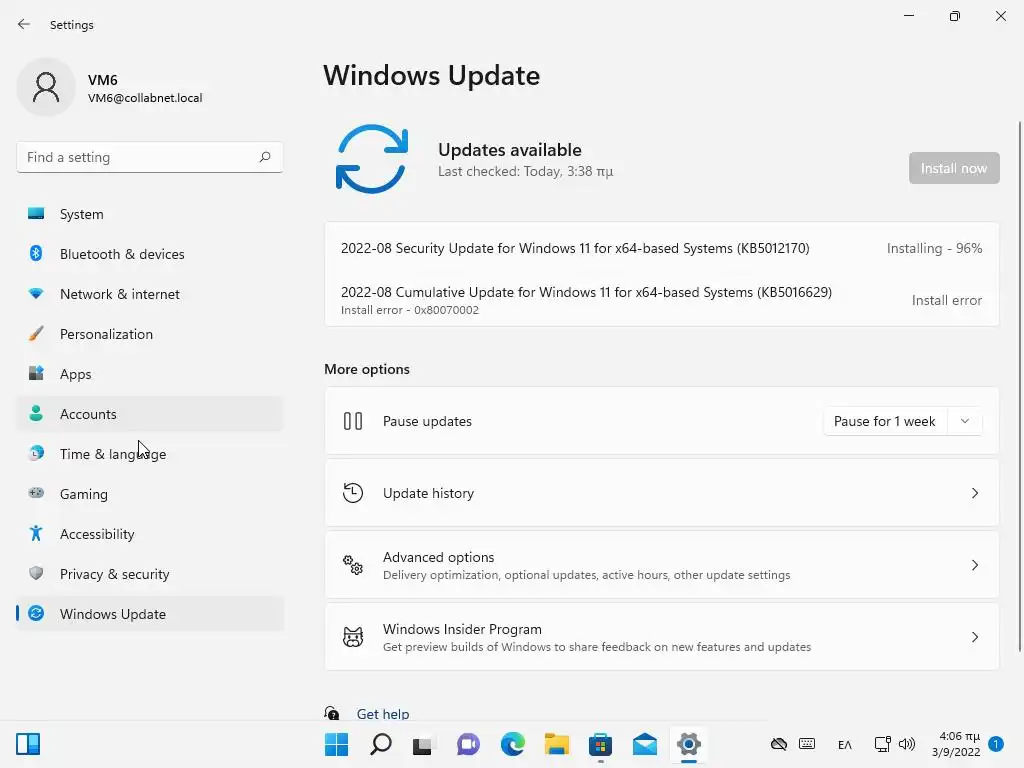Click the VM6 user avatar icon
The image size is (1024, 768).
[x=46, y=87]
